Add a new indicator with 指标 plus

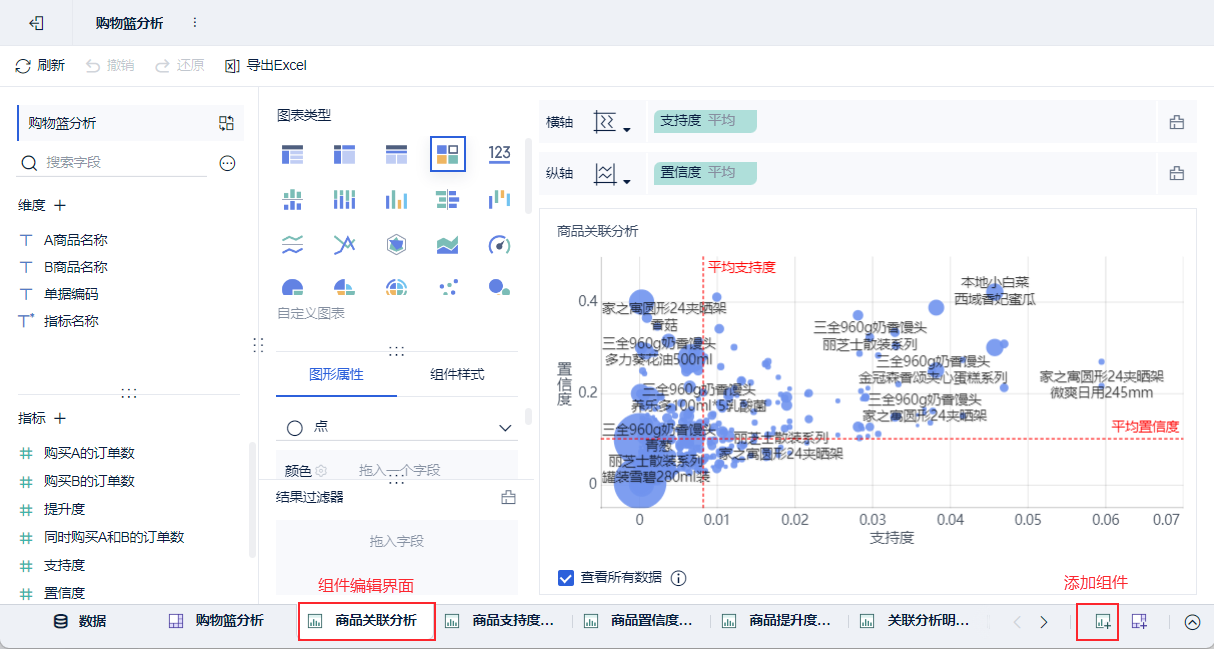60,418
